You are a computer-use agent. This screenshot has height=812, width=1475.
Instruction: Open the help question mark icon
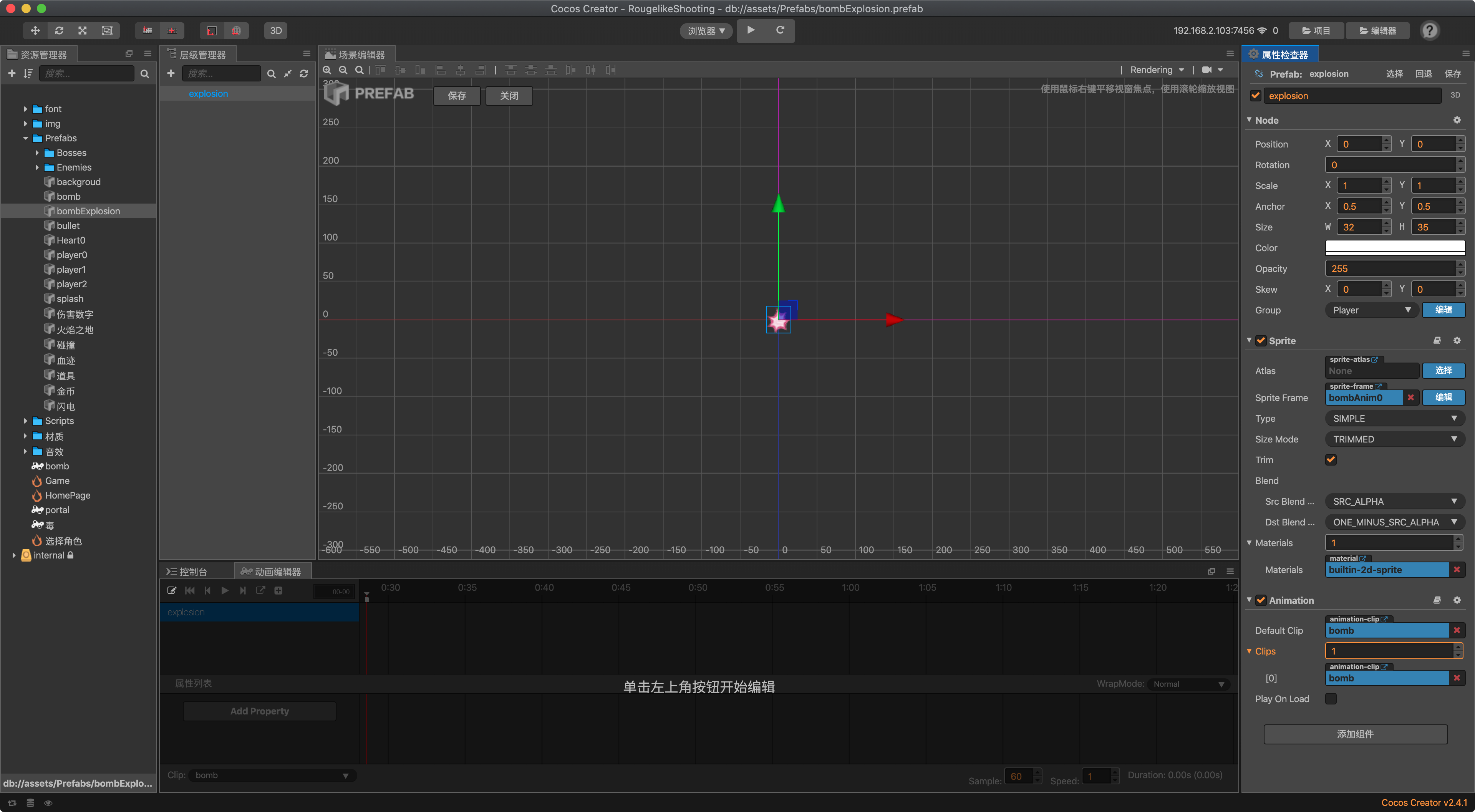pos(1429,30)
